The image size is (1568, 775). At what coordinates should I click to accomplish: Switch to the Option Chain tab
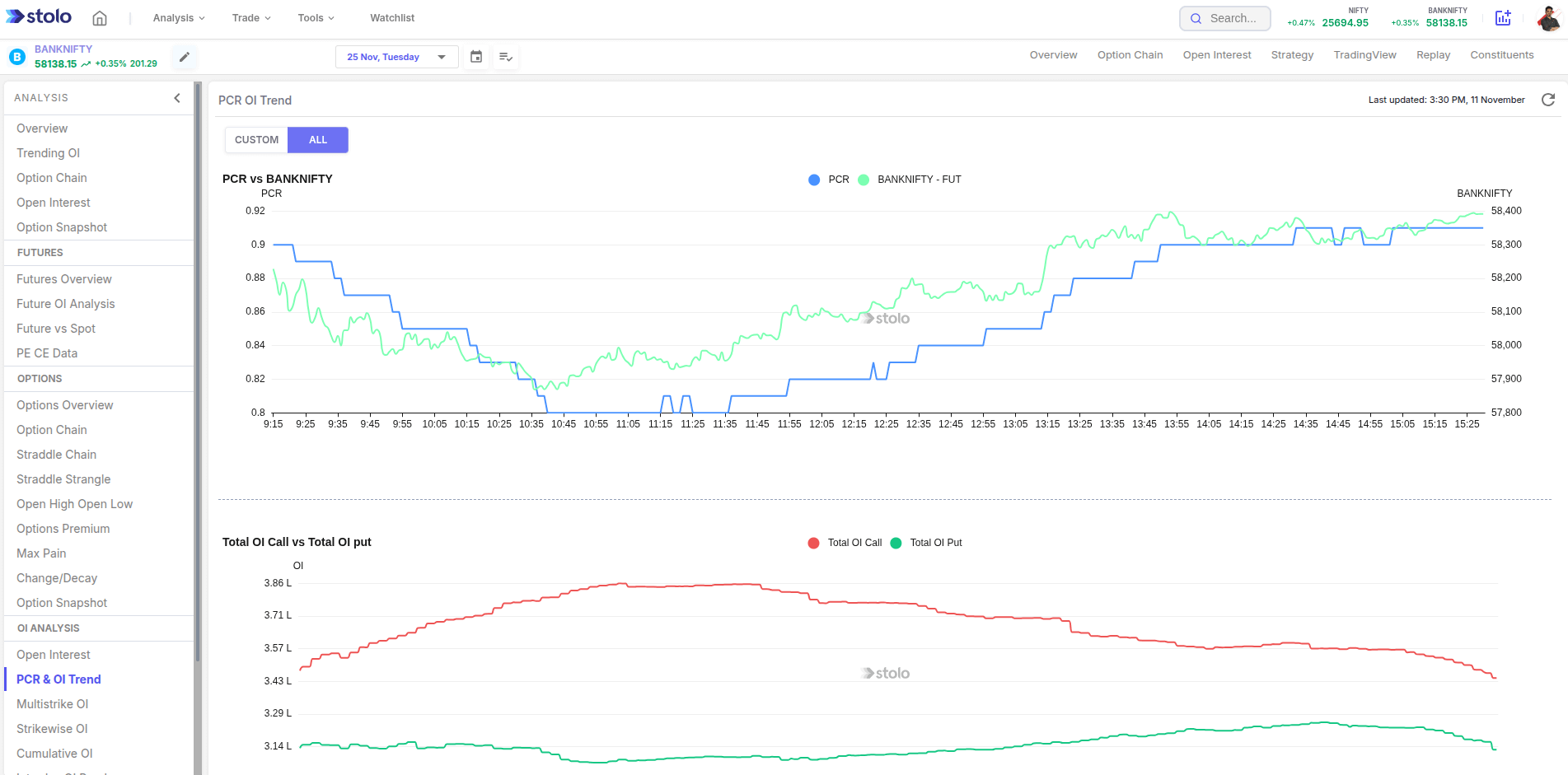point(1130,54)
